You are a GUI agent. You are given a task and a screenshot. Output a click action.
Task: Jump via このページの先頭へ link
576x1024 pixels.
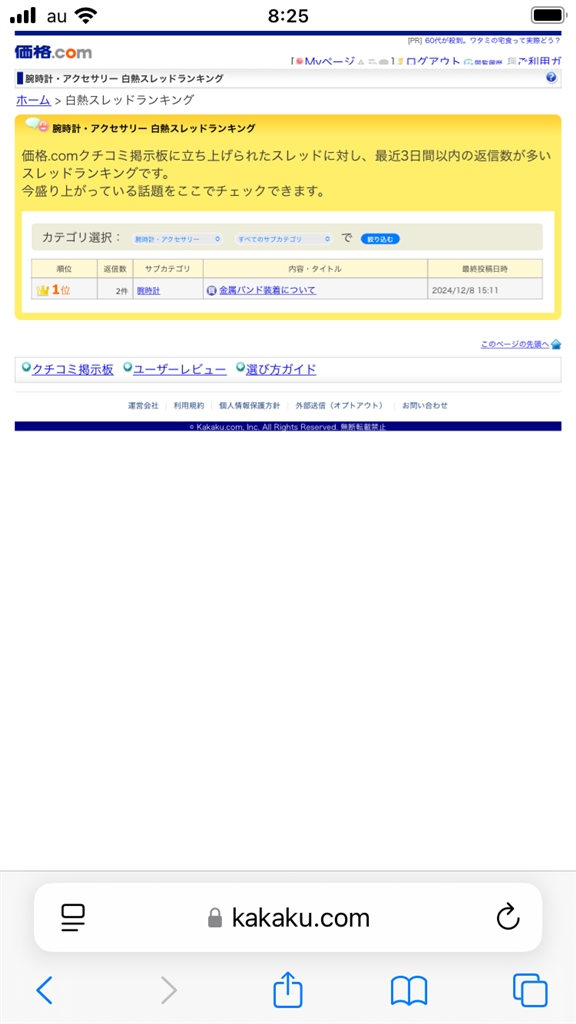pos(515,344)
